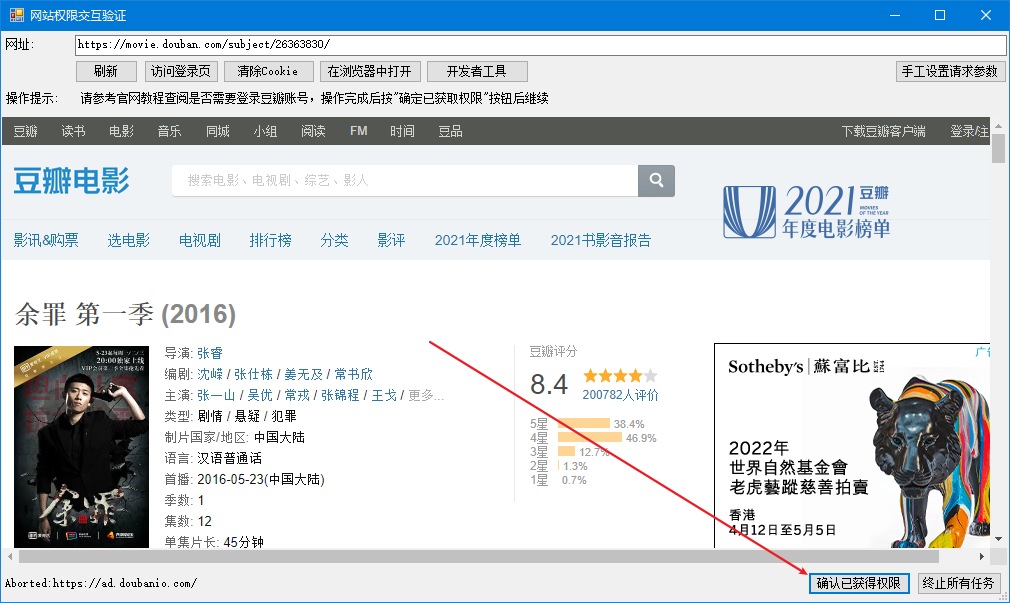Click status text Aborted:https://ad.doubanio.com/
The image size is (1010, 603).
pos(101,583)
